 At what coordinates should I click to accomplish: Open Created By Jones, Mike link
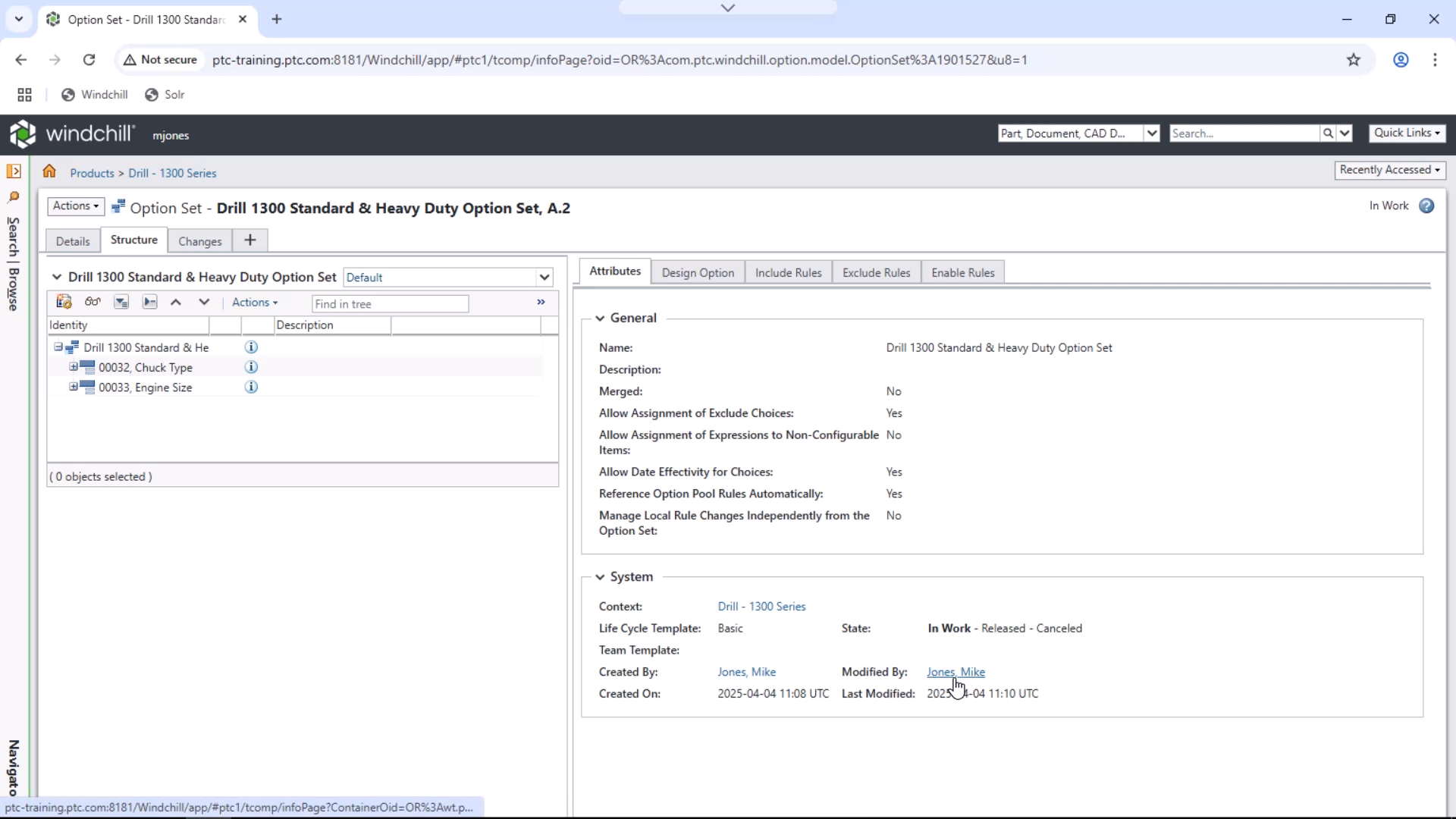click(x=747, y=672)
